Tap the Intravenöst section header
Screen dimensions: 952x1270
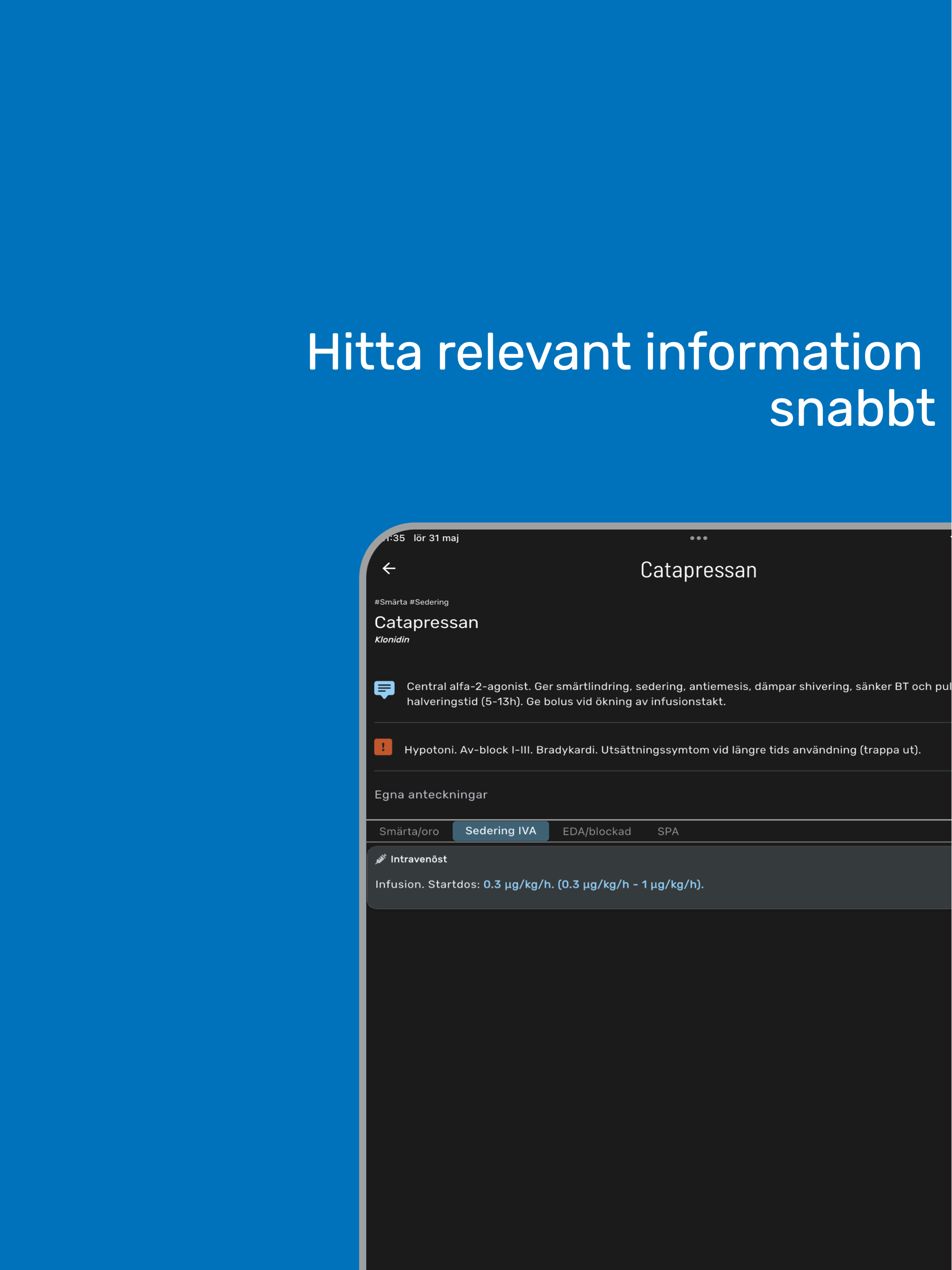click(x=418, y=859)
